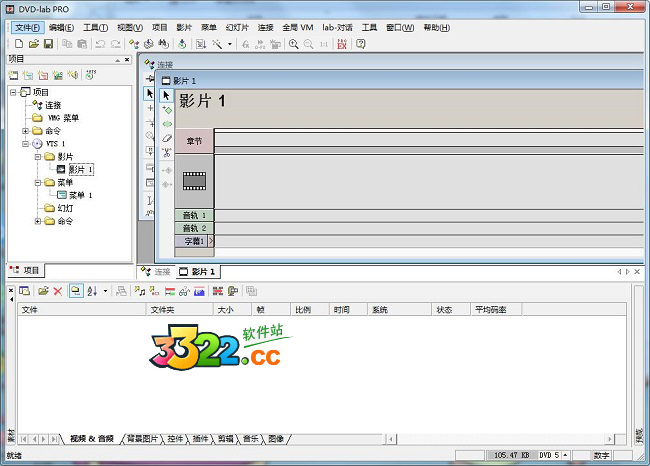The width and height of the screenshot is (650, 466).
Task: Select the arrow pointer tool in movie window
Action: pos(167,95)
